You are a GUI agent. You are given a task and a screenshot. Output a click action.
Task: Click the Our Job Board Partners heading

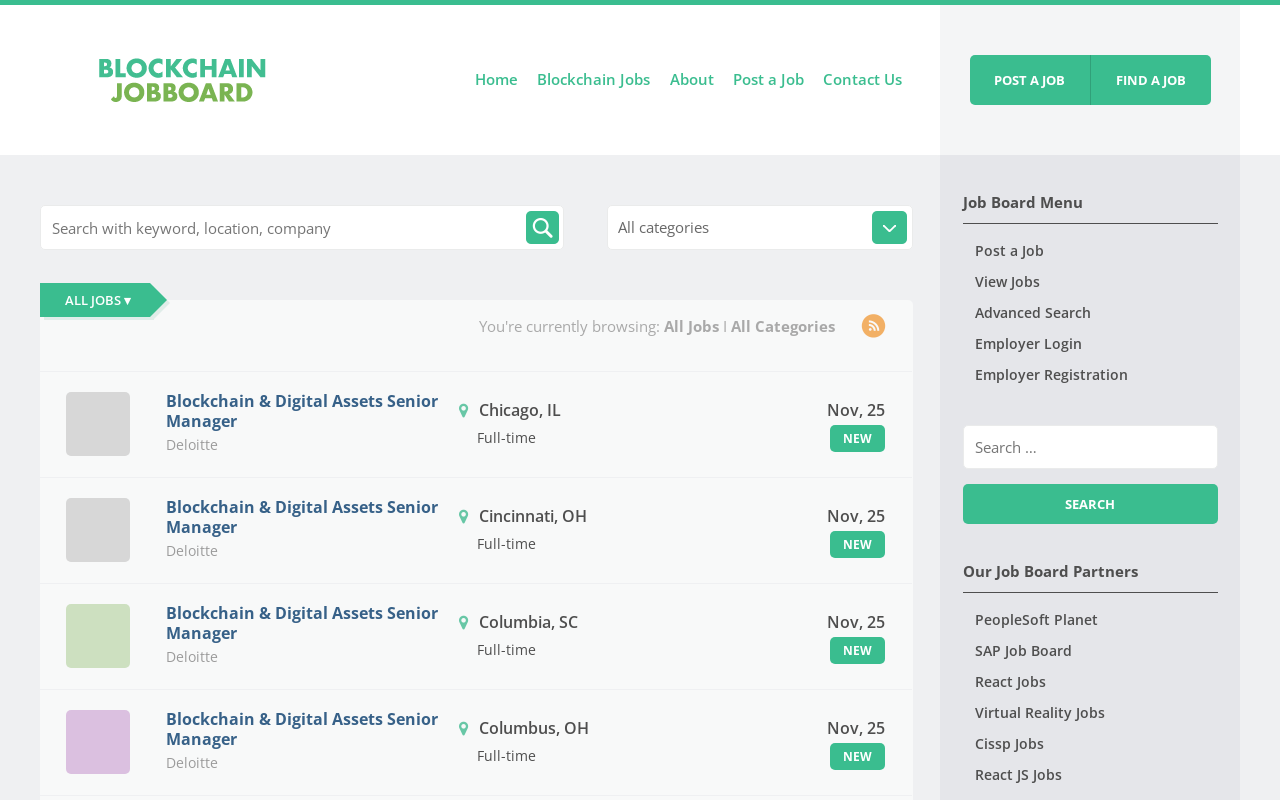tap(1050, 571)
